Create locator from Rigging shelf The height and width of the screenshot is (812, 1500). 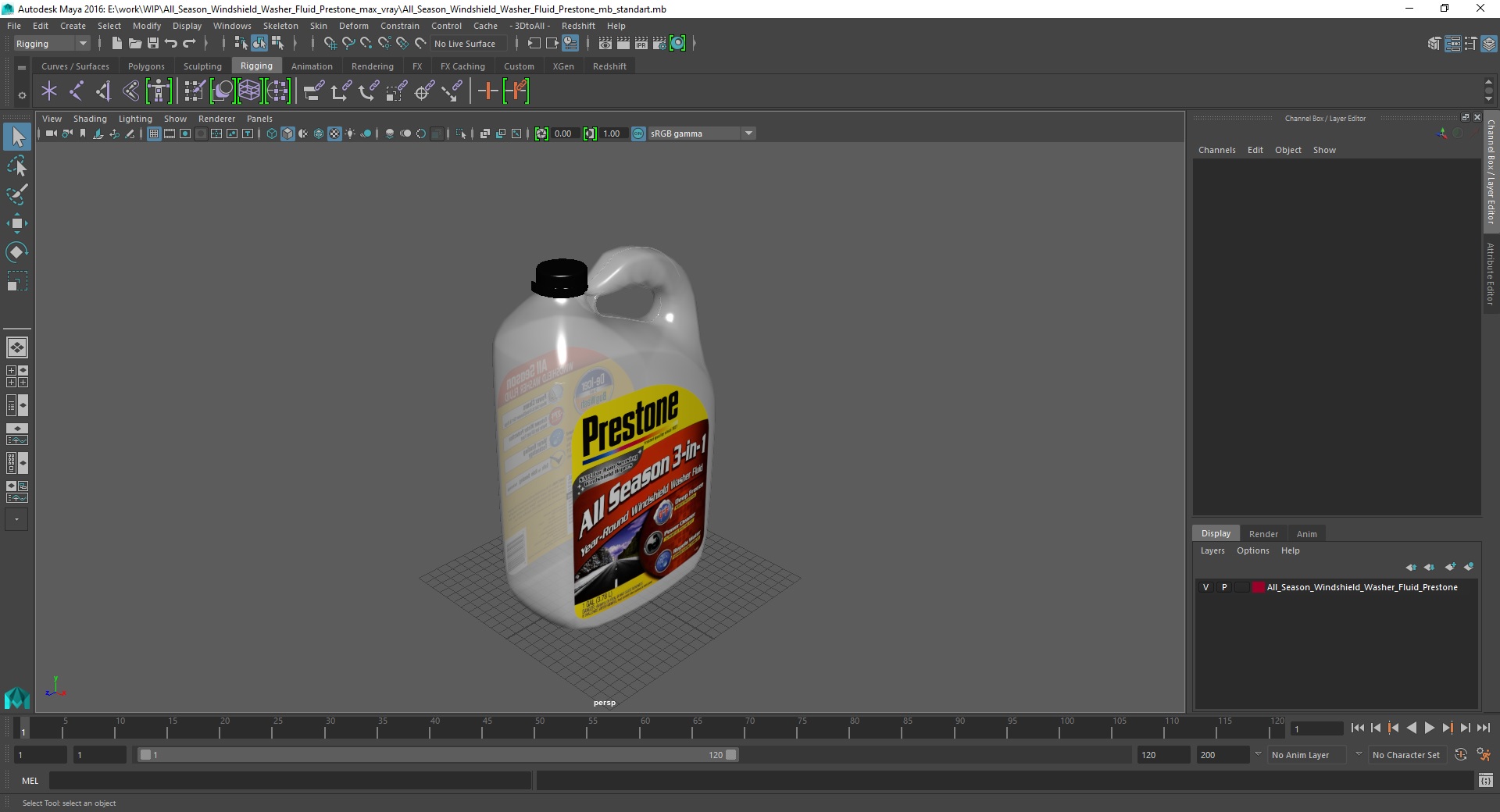49,91
